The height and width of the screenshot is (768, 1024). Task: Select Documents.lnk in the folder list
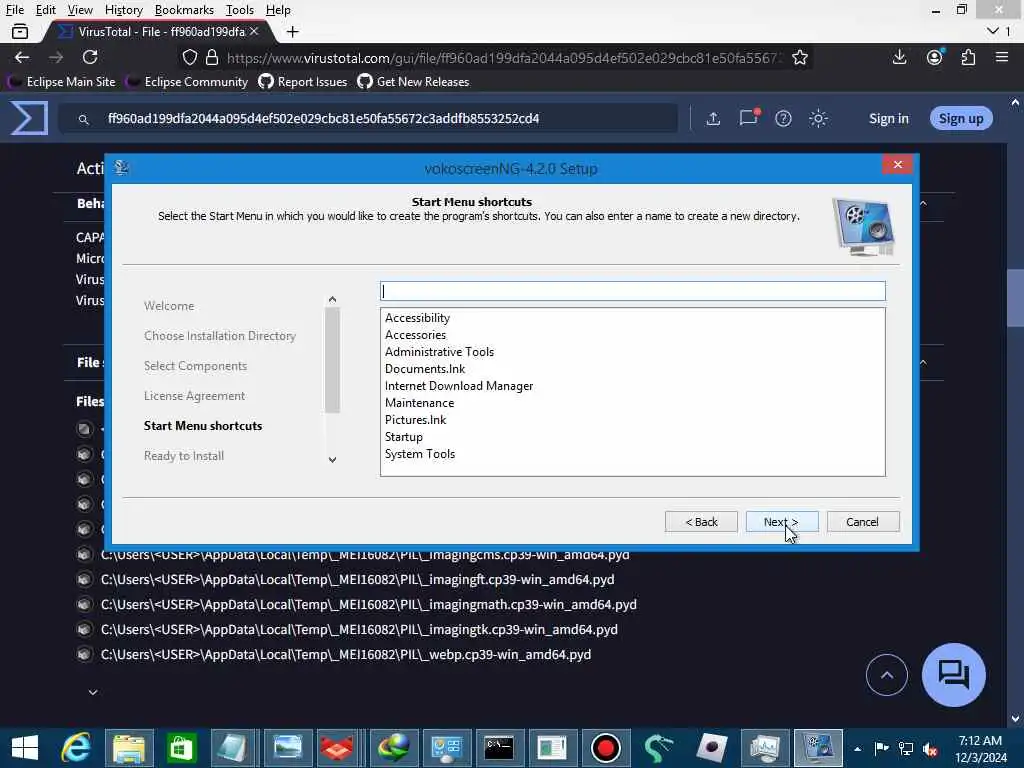coord(424,369)
